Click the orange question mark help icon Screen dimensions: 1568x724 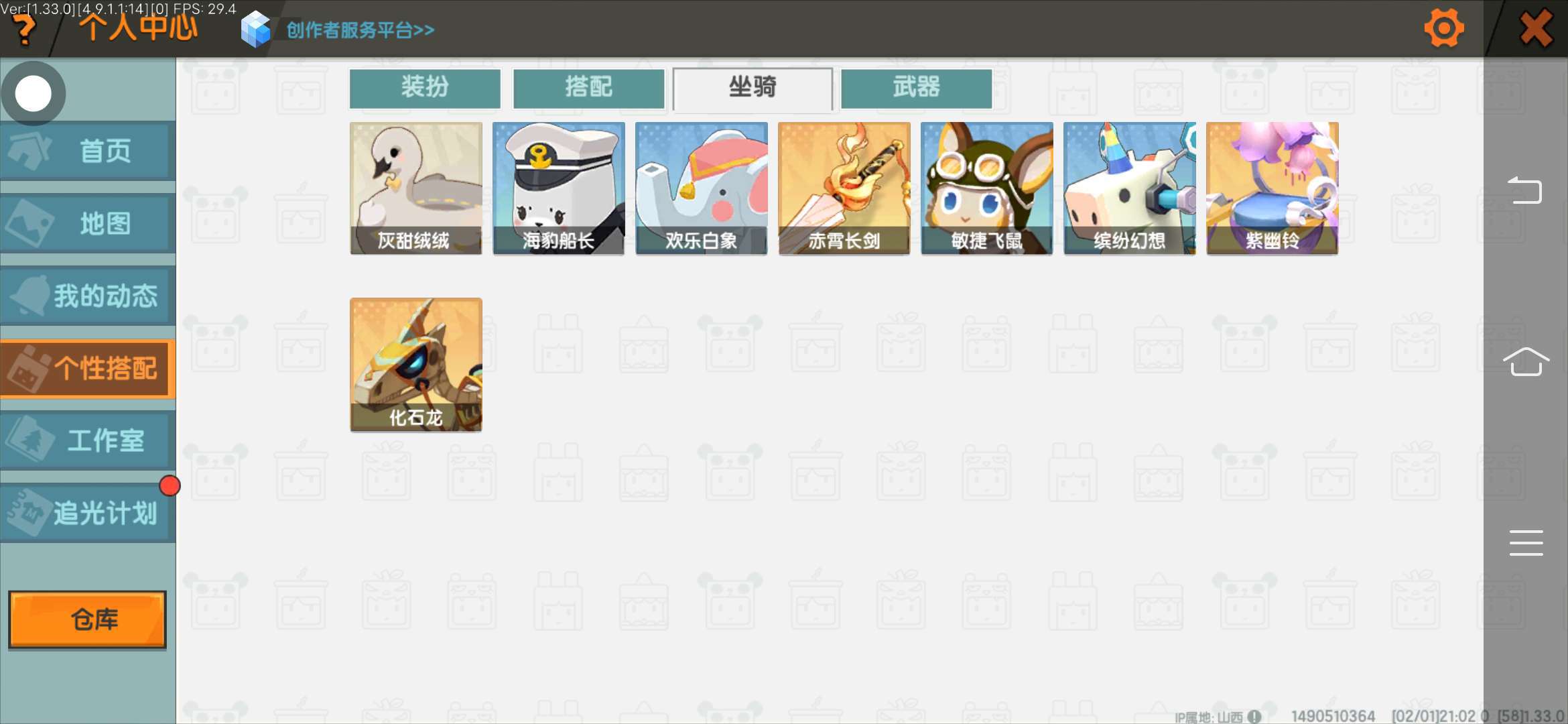(24, 29)
